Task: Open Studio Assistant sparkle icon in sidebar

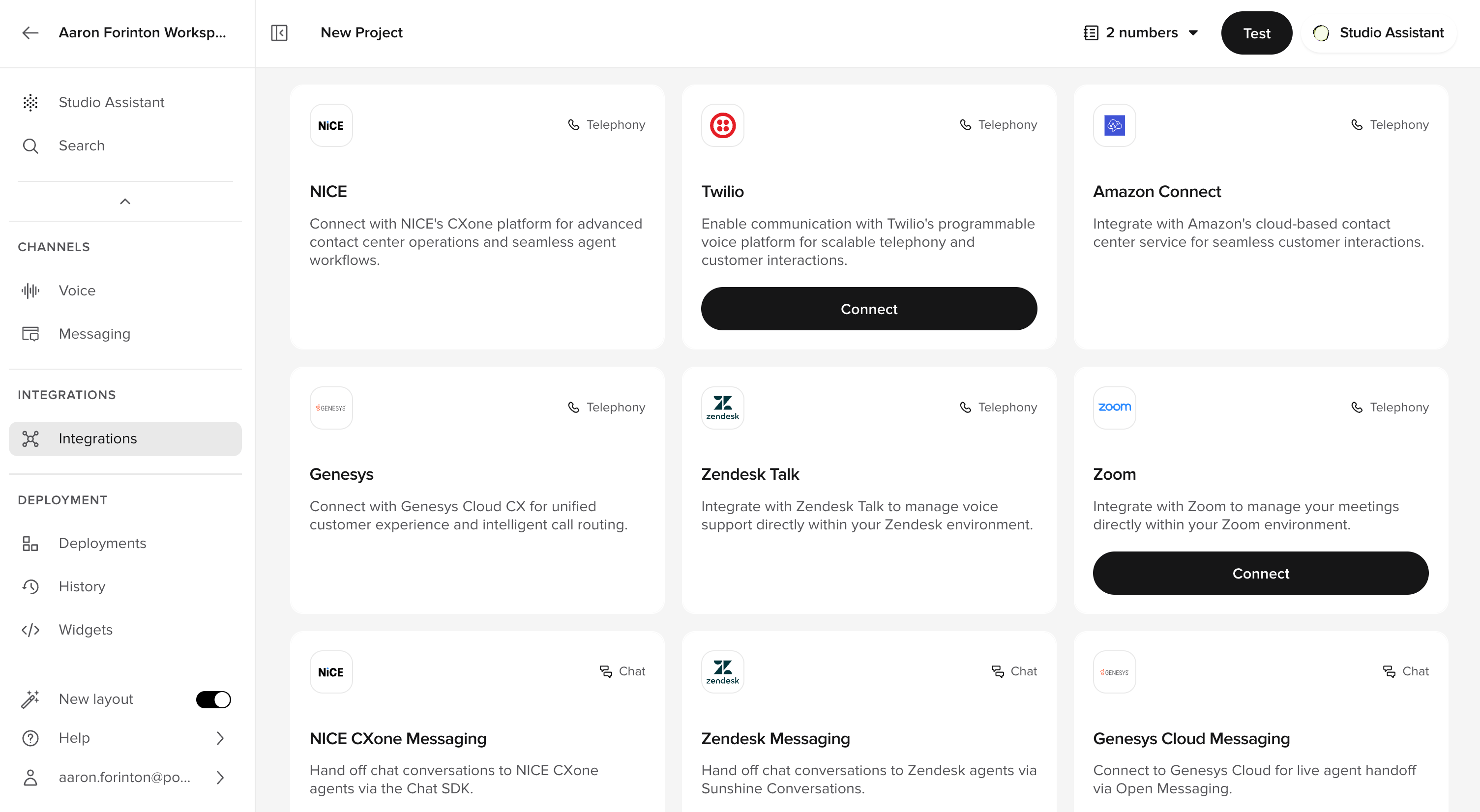Action: pos(30,102)
